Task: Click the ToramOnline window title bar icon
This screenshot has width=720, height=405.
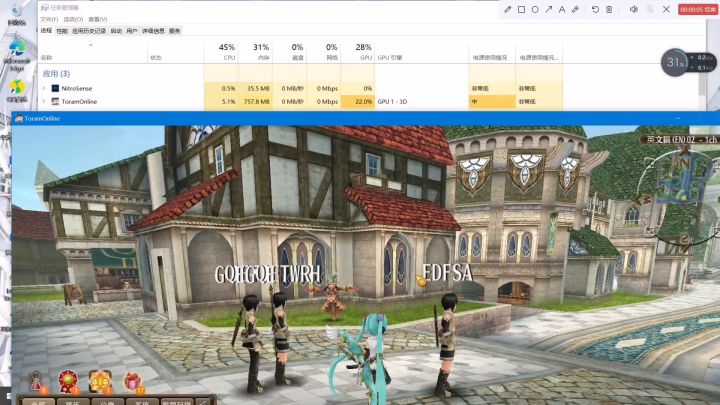Action: pyautogui.click(x=19, y=118)
